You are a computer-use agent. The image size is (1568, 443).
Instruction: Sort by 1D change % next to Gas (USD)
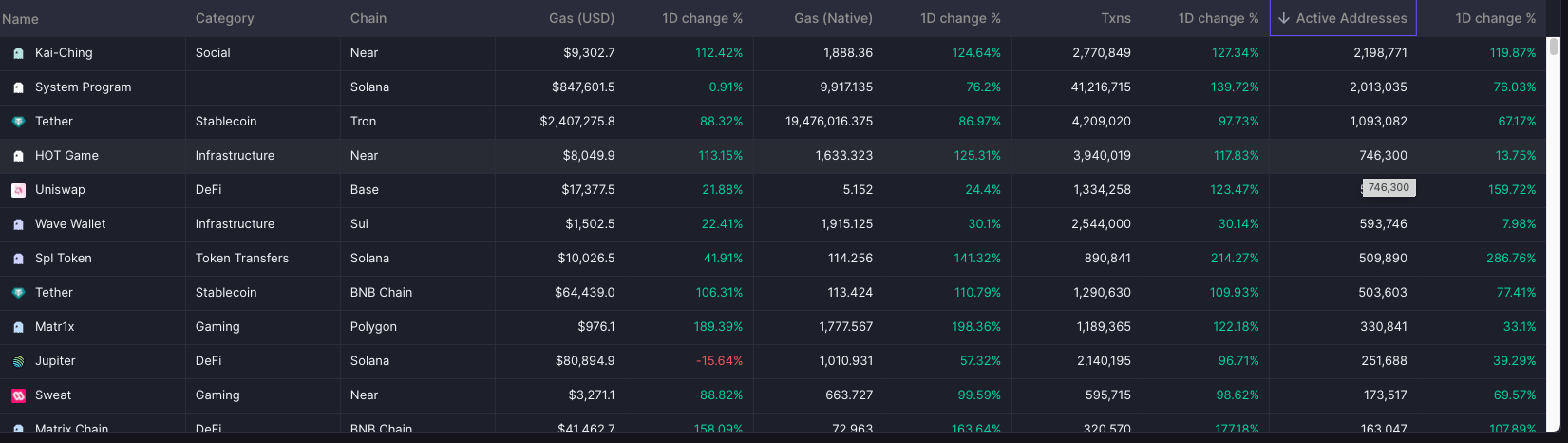(703, 18)
